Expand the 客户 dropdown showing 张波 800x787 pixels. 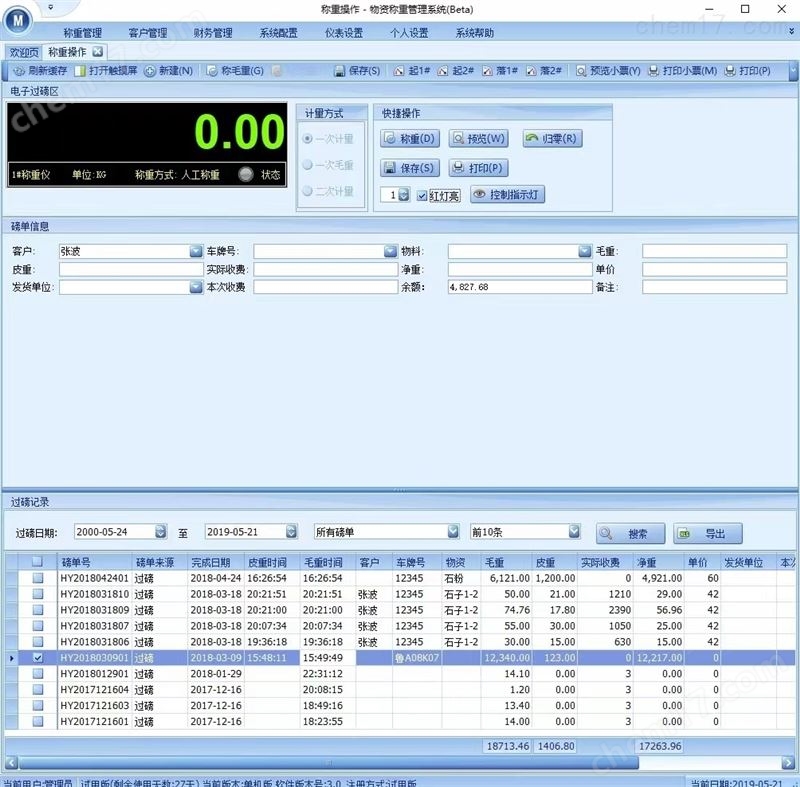pyautogui.click(x=196, y=252)
